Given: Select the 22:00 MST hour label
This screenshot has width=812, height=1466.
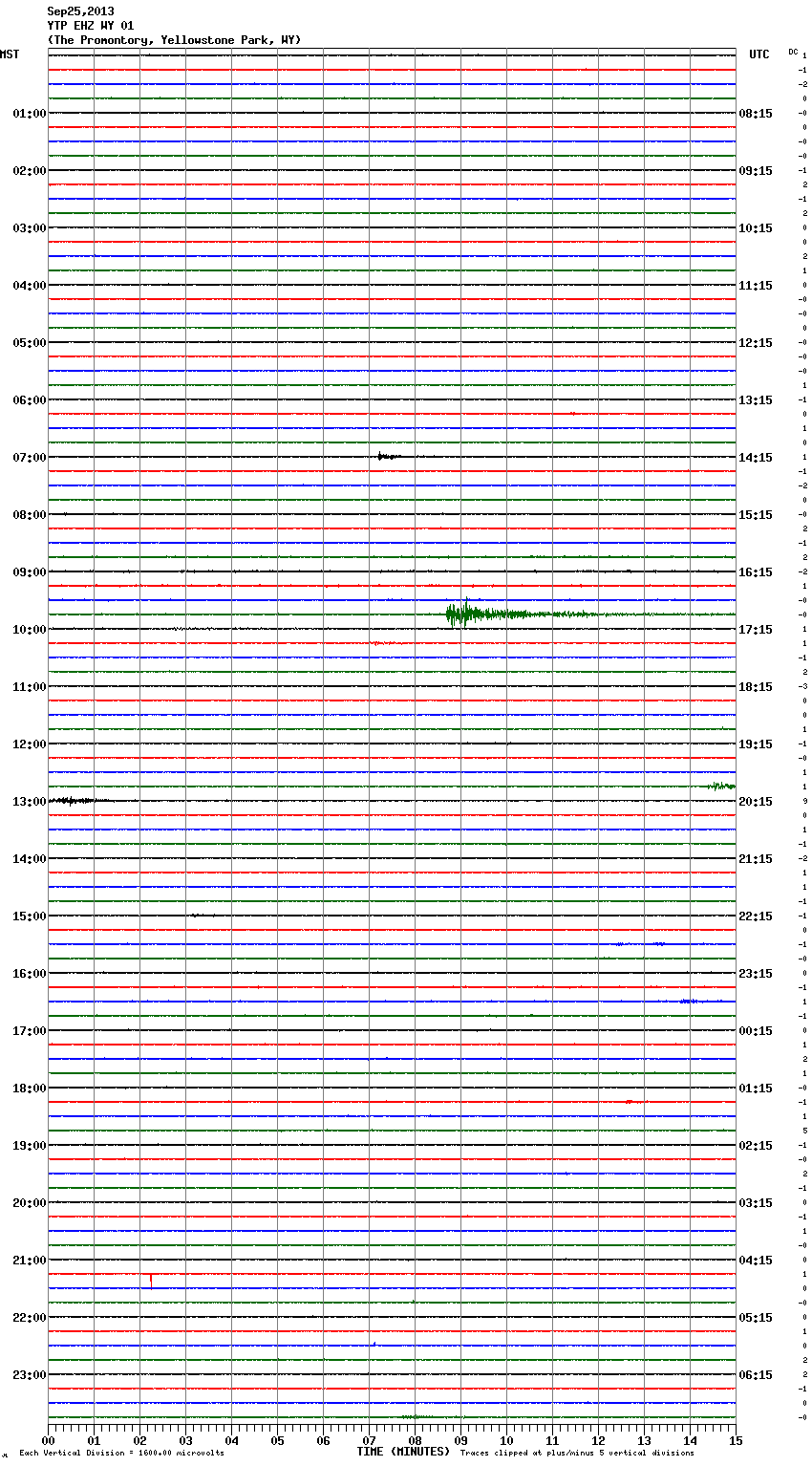Looking at the screenshot, I should [x=30, y=1318].
